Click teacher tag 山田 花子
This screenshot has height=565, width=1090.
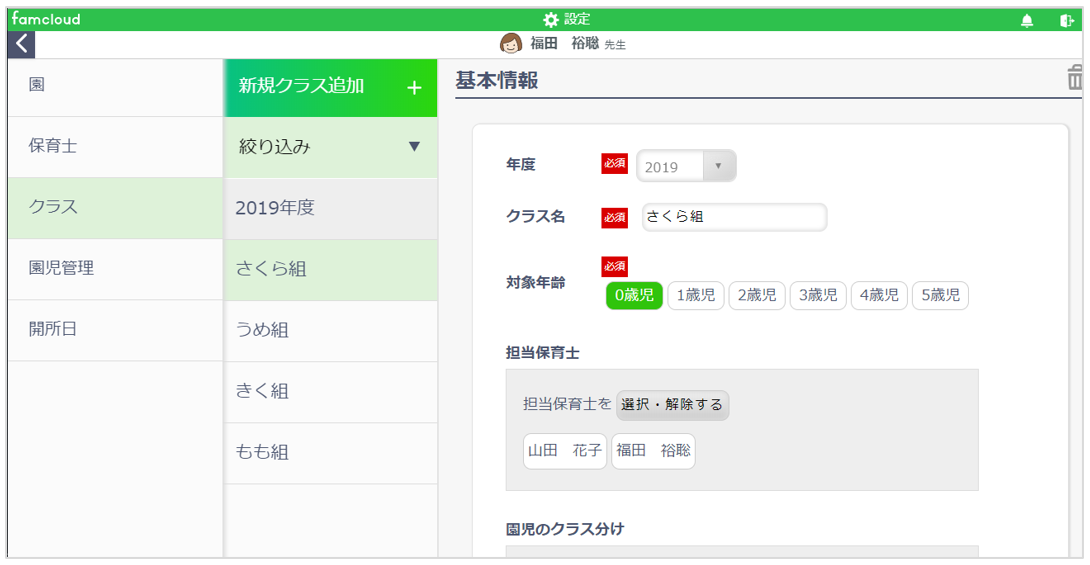coord(564,451)
